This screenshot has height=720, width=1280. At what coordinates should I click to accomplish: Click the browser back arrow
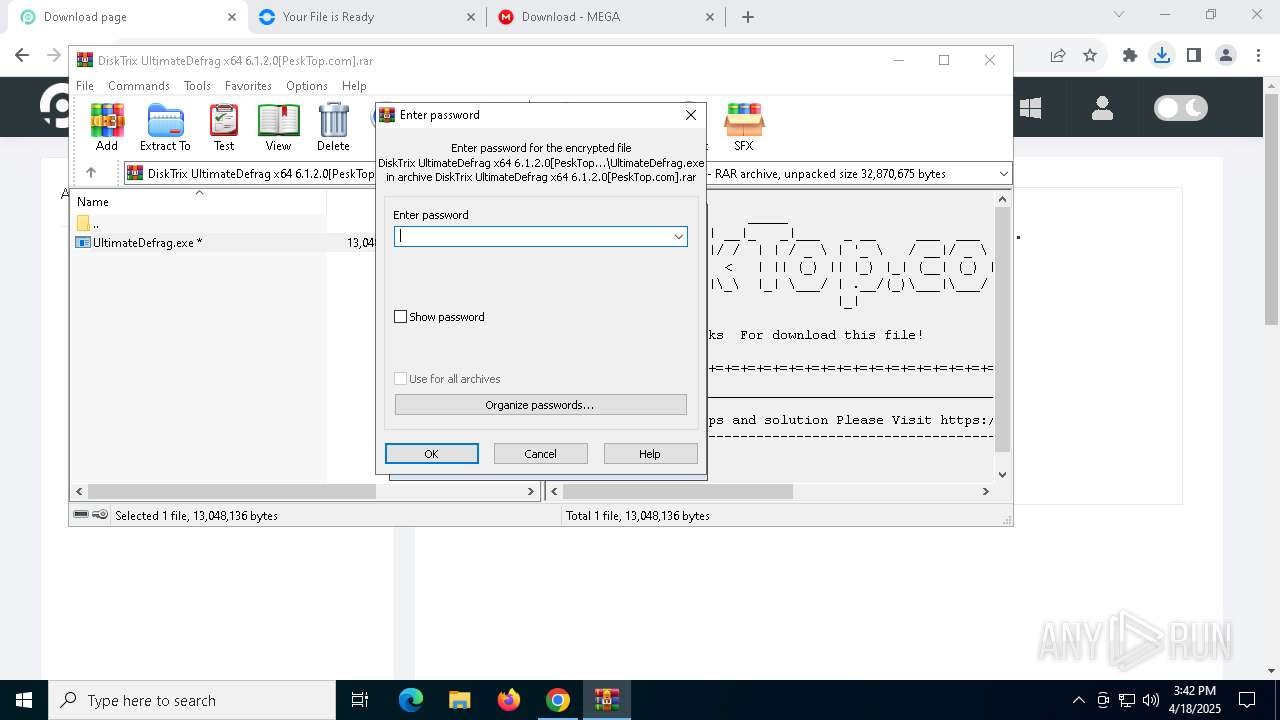coord(22,56)
